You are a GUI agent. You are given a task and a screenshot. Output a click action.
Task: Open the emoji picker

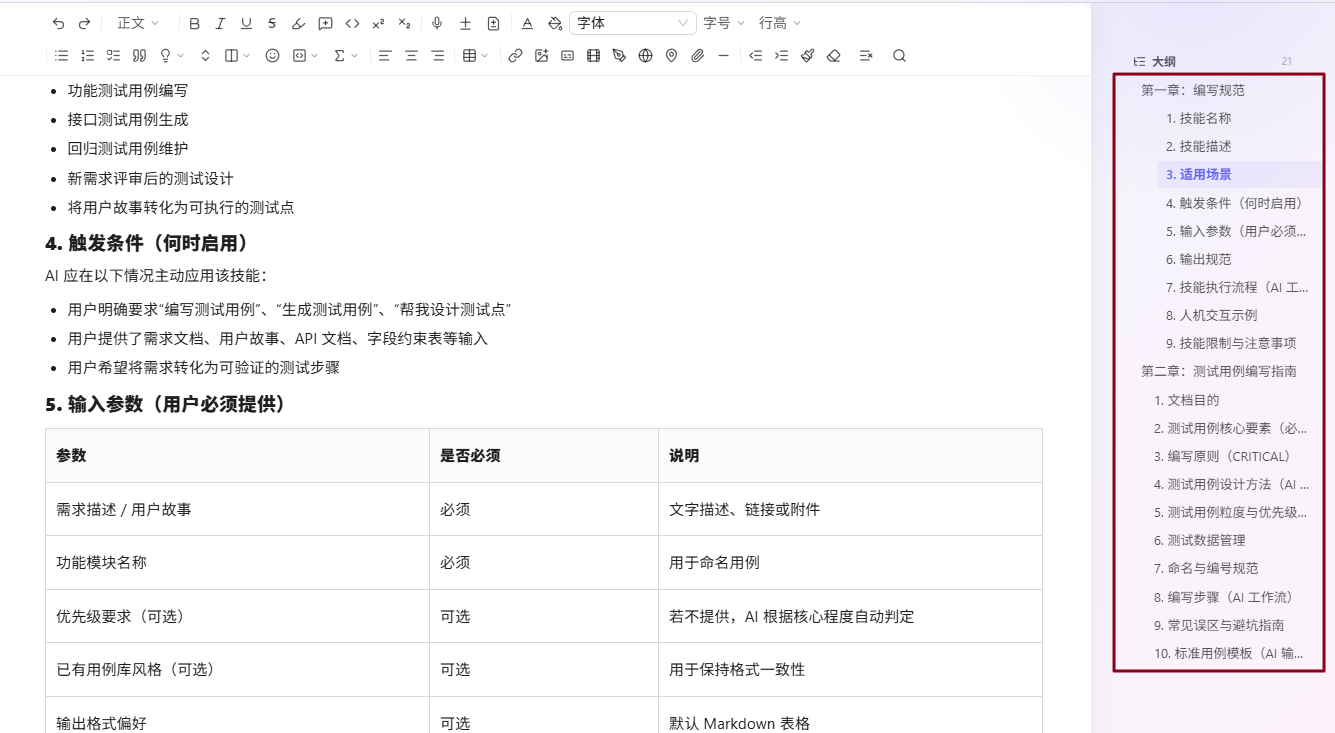(x=272, y=56)
